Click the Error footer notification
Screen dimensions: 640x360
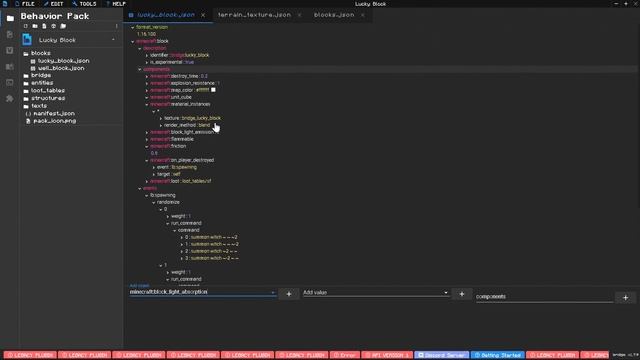tap(345, 355)
